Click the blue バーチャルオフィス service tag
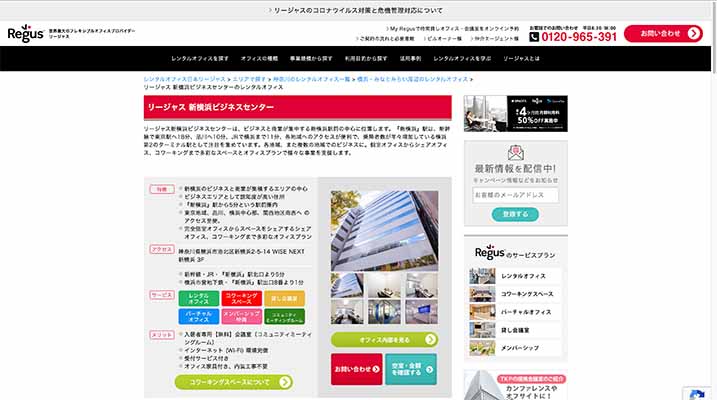The height and width of the screenshot is (400, 717). tap(198, 316)
